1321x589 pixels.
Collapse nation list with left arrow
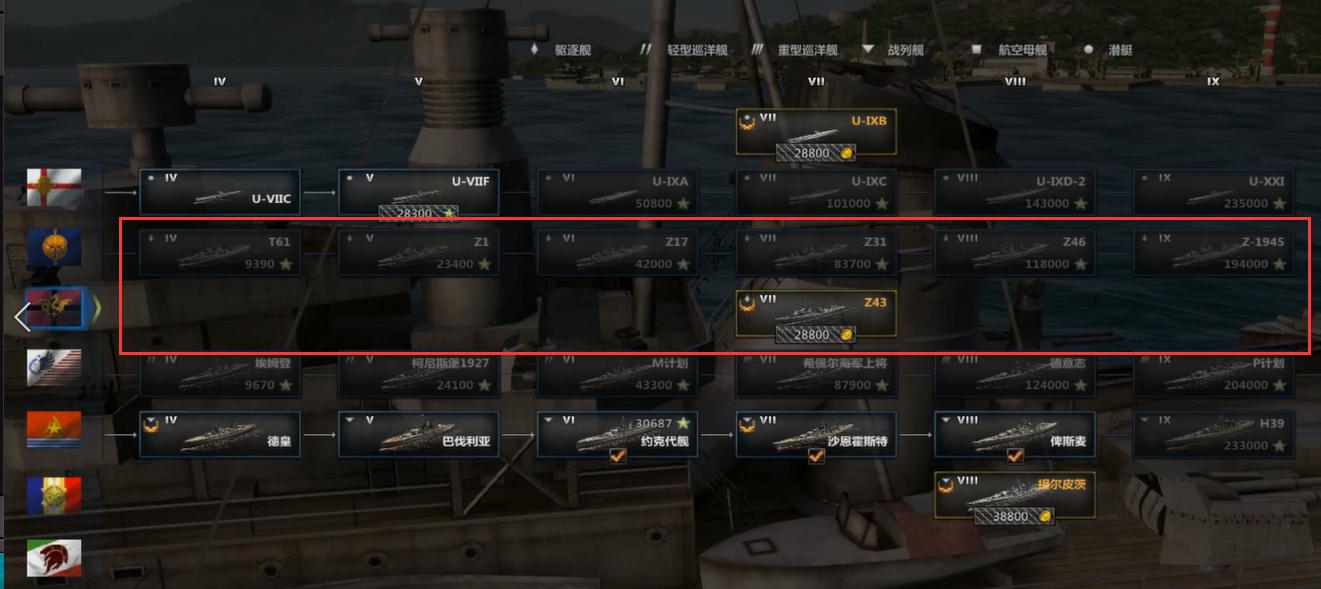[22, 318]
